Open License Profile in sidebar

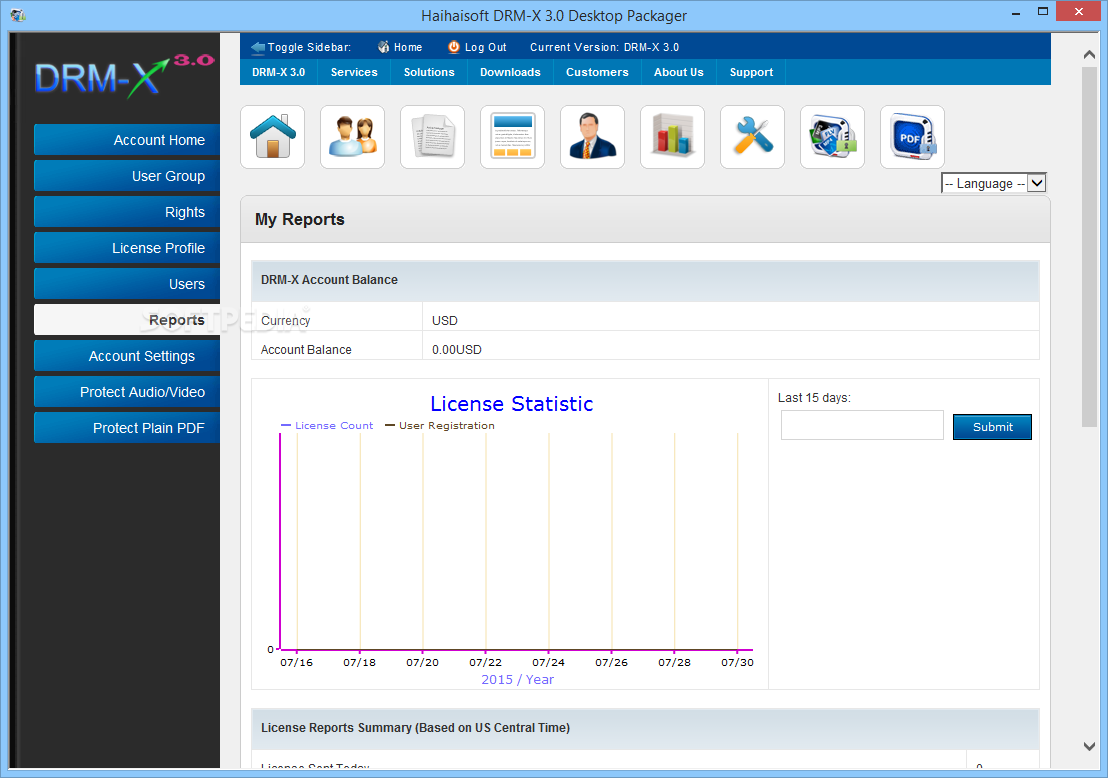pos(127,248)
